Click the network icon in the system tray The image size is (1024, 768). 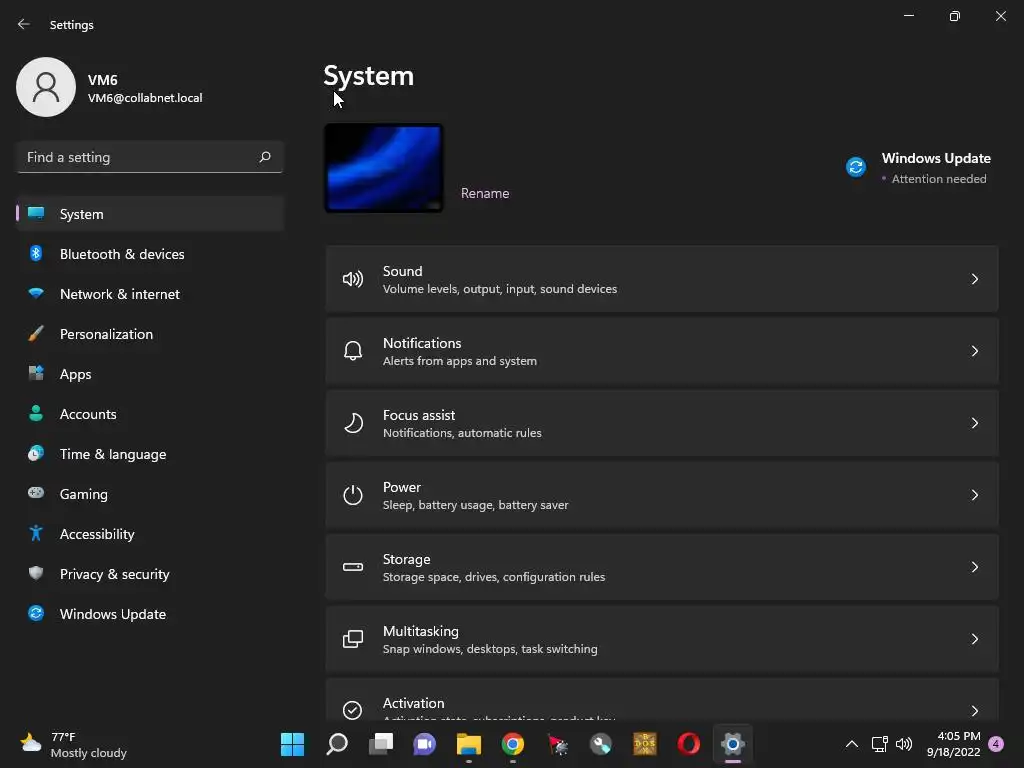tap(880, 744)
